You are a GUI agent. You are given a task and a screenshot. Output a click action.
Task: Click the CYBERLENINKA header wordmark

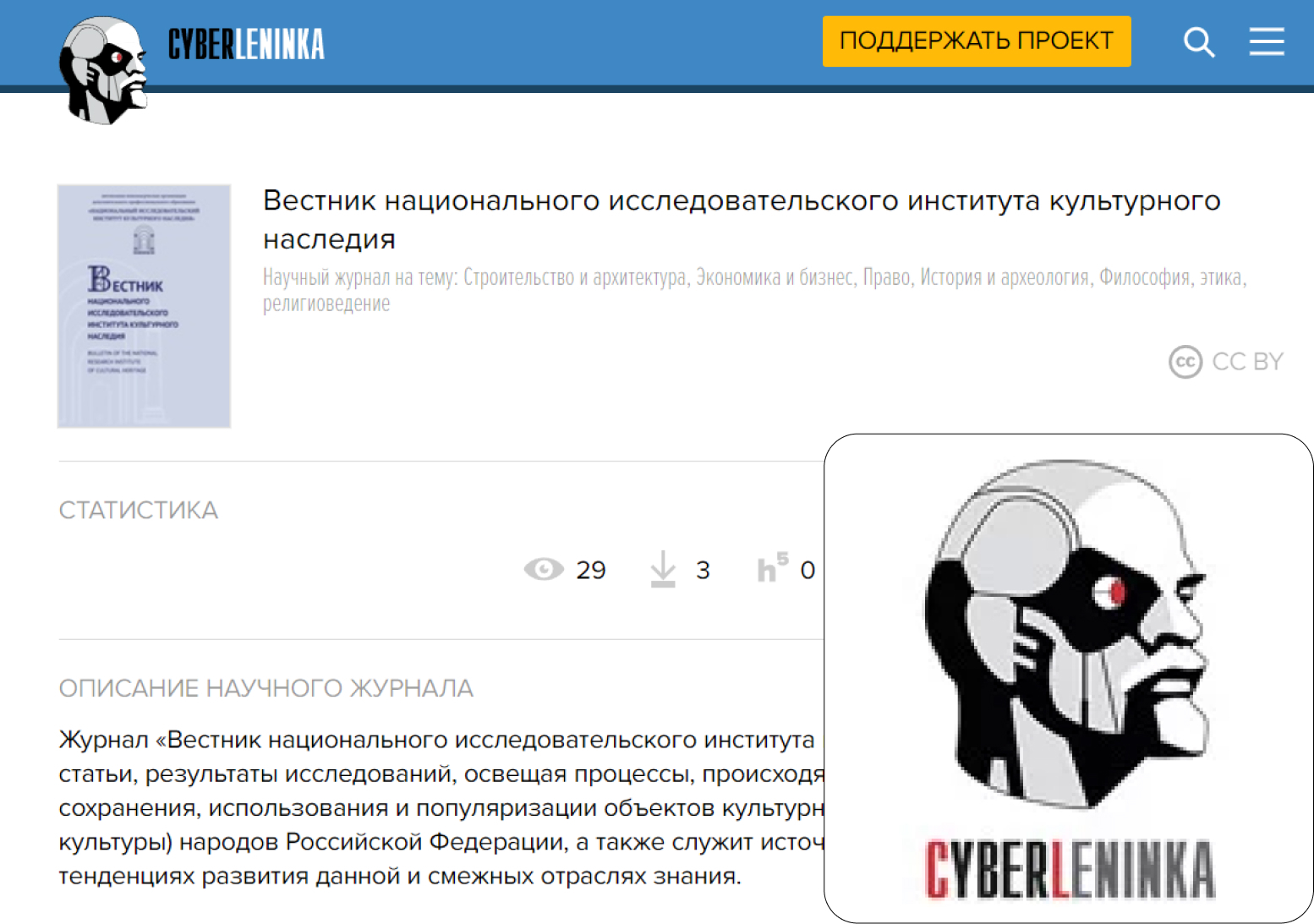click(x=246, y=44)
